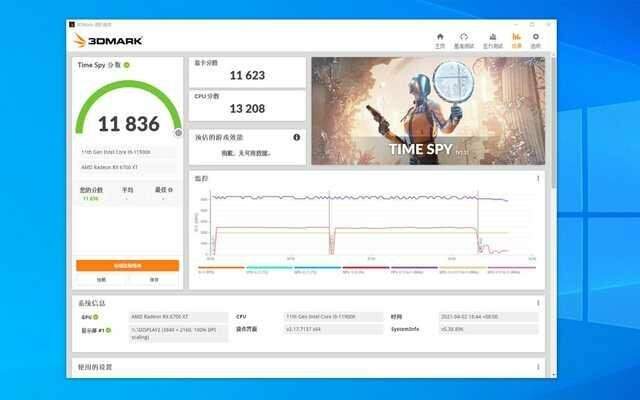Click the Save button under the score panel
Image resolution: width=640 pixels, height=400 pixels.
pyautogui.click(x=154, y=280)
